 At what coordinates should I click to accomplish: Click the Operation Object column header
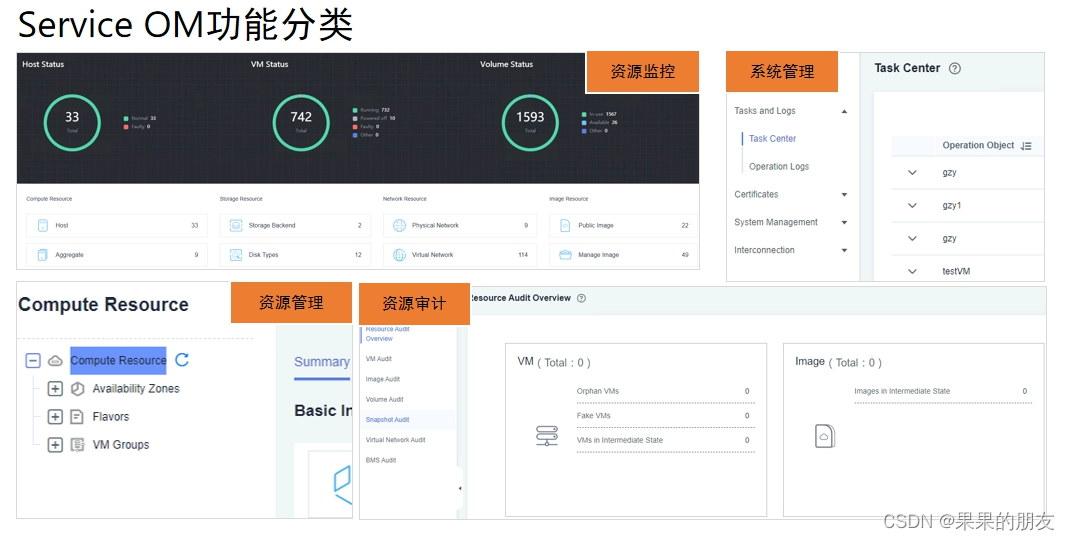click(978, 145)
